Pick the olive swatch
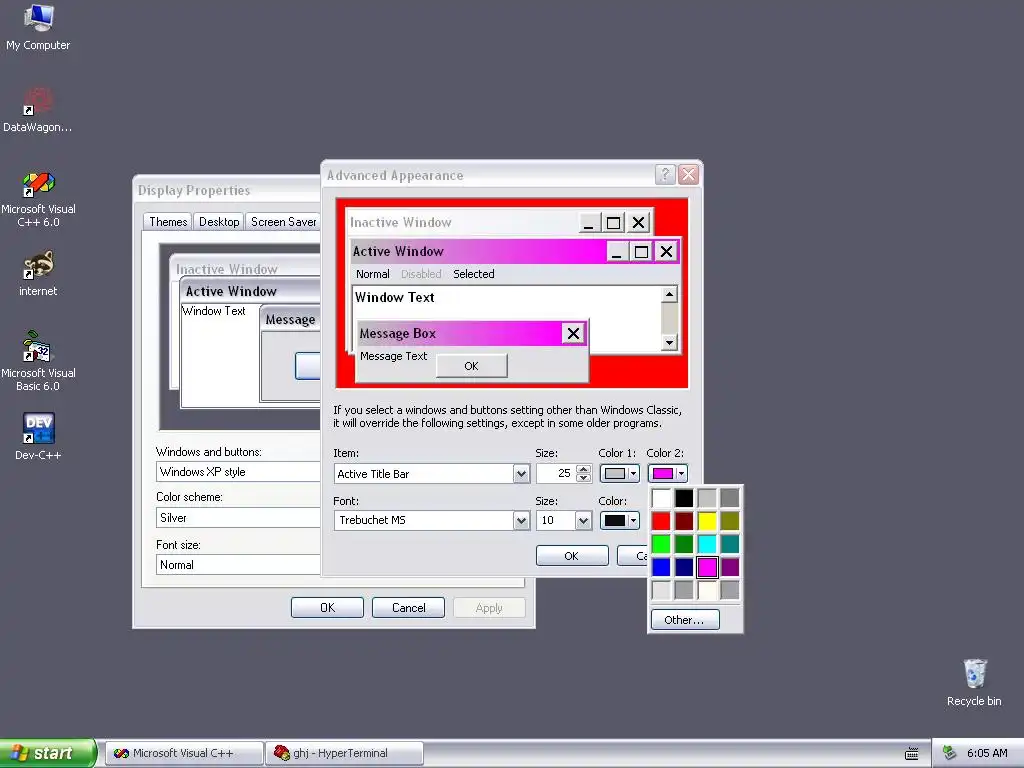Viewport: 1024px width, 768px height. tap(729, 521)
